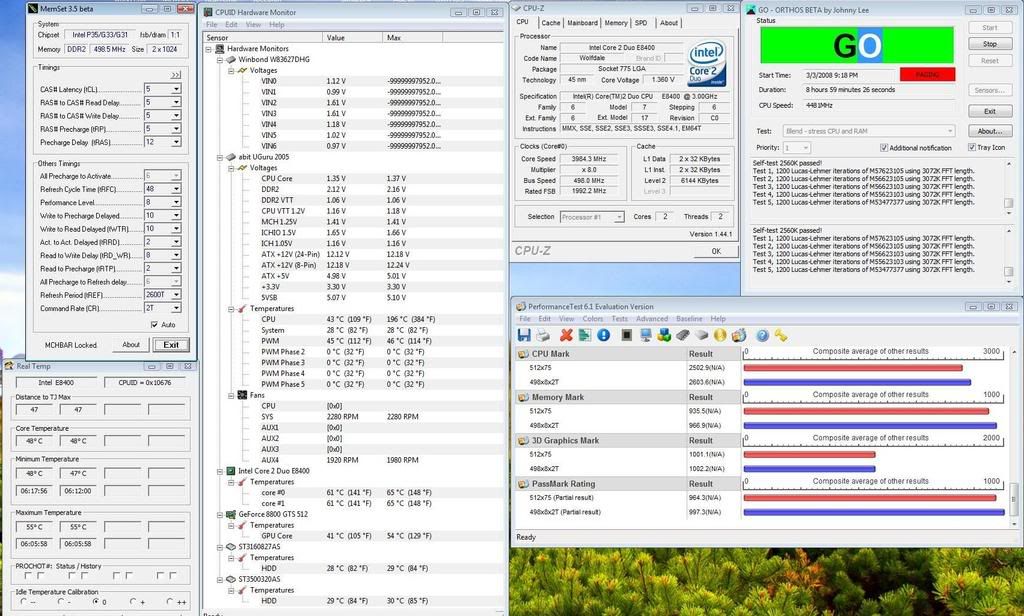Click the green sheet icon in PerformanceTest toolbar
This screenshot has width=1024, height=616.
coord(584,335)
